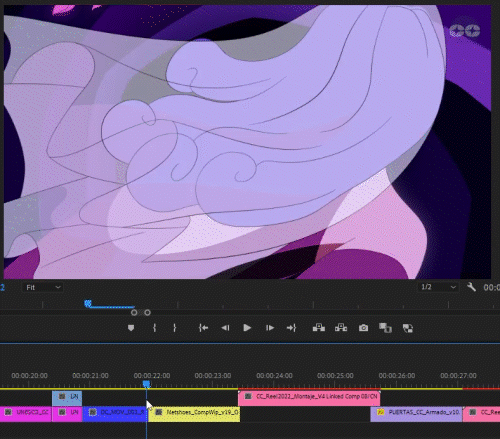Select the blue DC_MOV clip
The height and width of the screenshot is (439, 500).
point(114,414)
